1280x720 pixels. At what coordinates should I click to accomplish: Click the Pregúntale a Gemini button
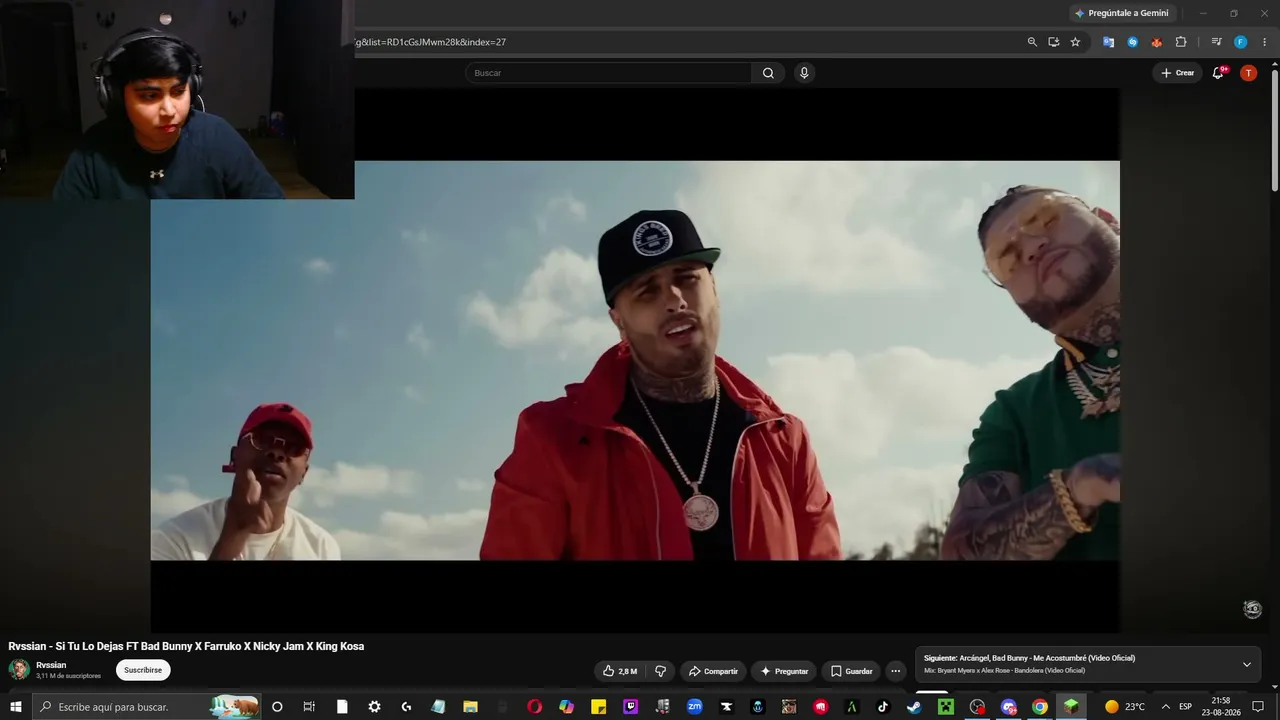tap(1121, 13)
